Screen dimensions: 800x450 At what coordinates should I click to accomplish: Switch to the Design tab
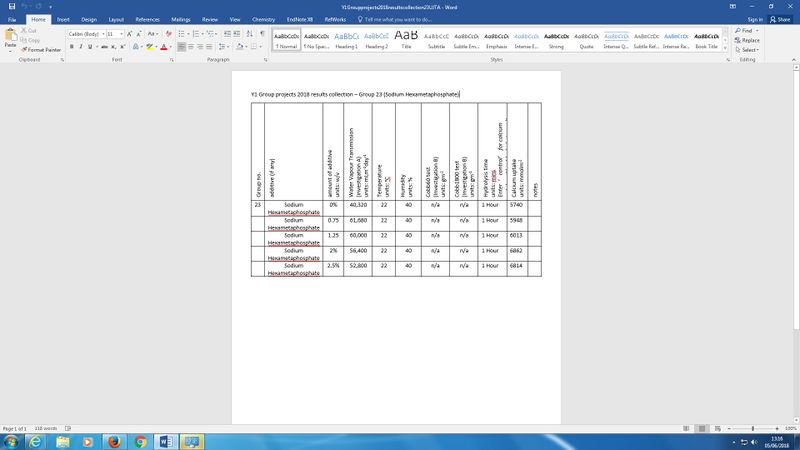click(x=89, y=19)
